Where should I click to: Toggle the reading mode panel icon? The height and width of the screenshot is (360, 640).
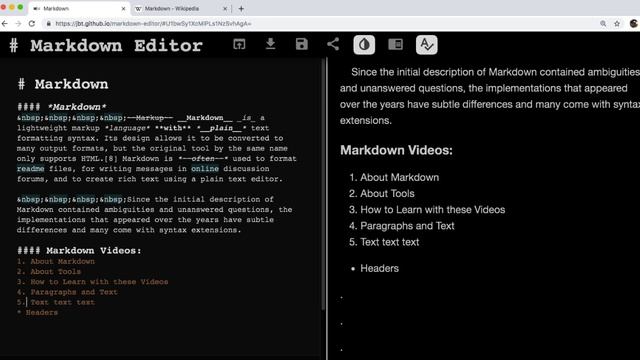[x=396, y=44]
